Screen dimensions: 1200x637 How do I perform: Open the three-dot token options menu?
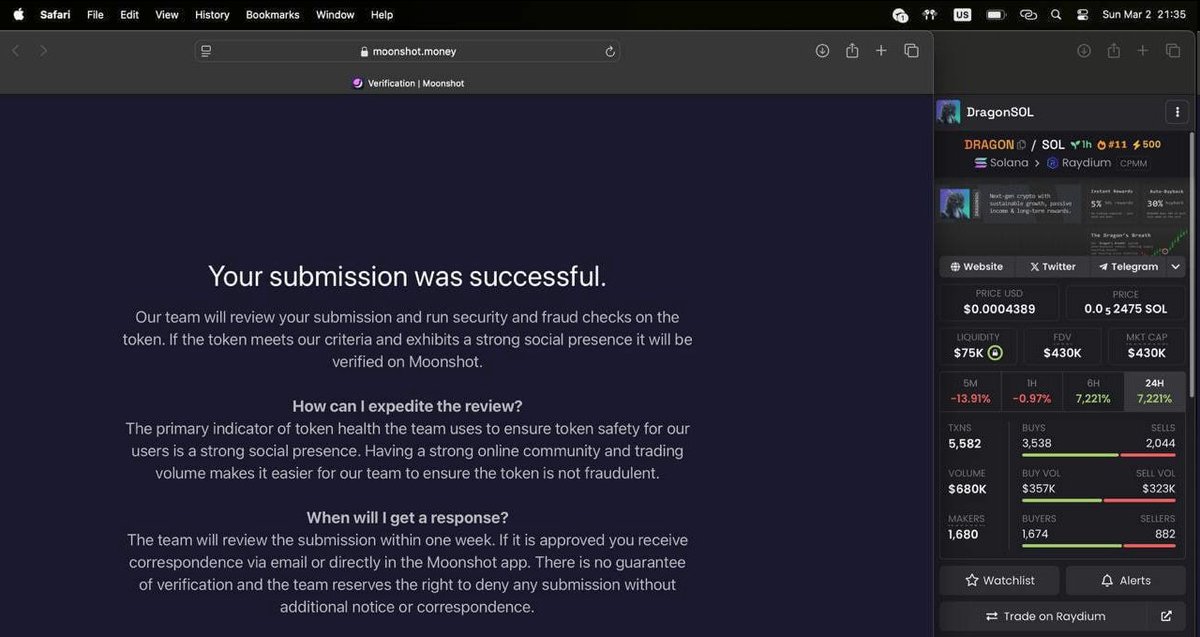click(1177, 111)
